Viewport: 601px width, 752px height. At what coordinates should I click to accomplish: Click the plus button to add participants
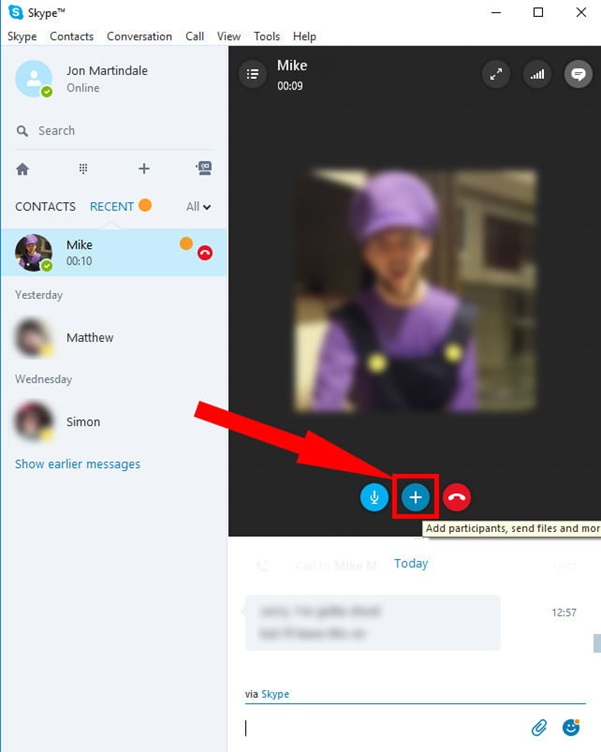point(415,497)
